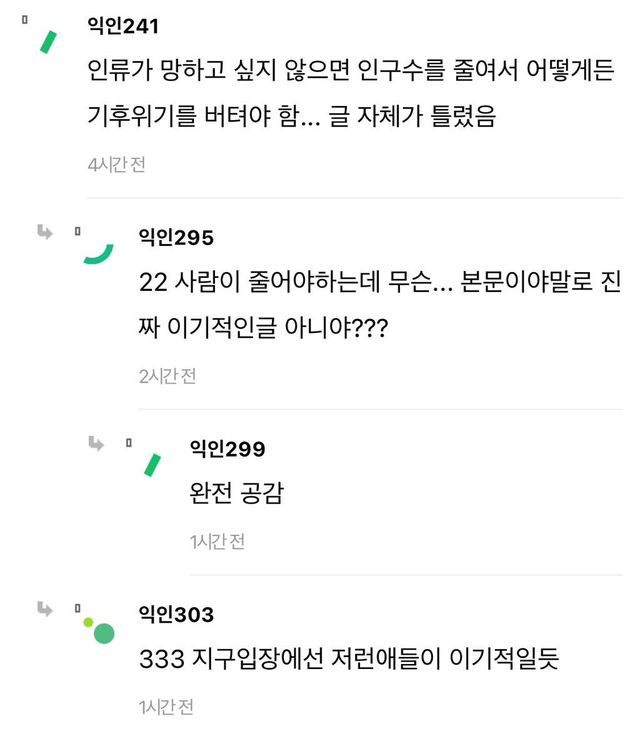This screenshot has width=640, height=733.
Task: Open the profile of username 익인295
Action: tap(176, 237)
